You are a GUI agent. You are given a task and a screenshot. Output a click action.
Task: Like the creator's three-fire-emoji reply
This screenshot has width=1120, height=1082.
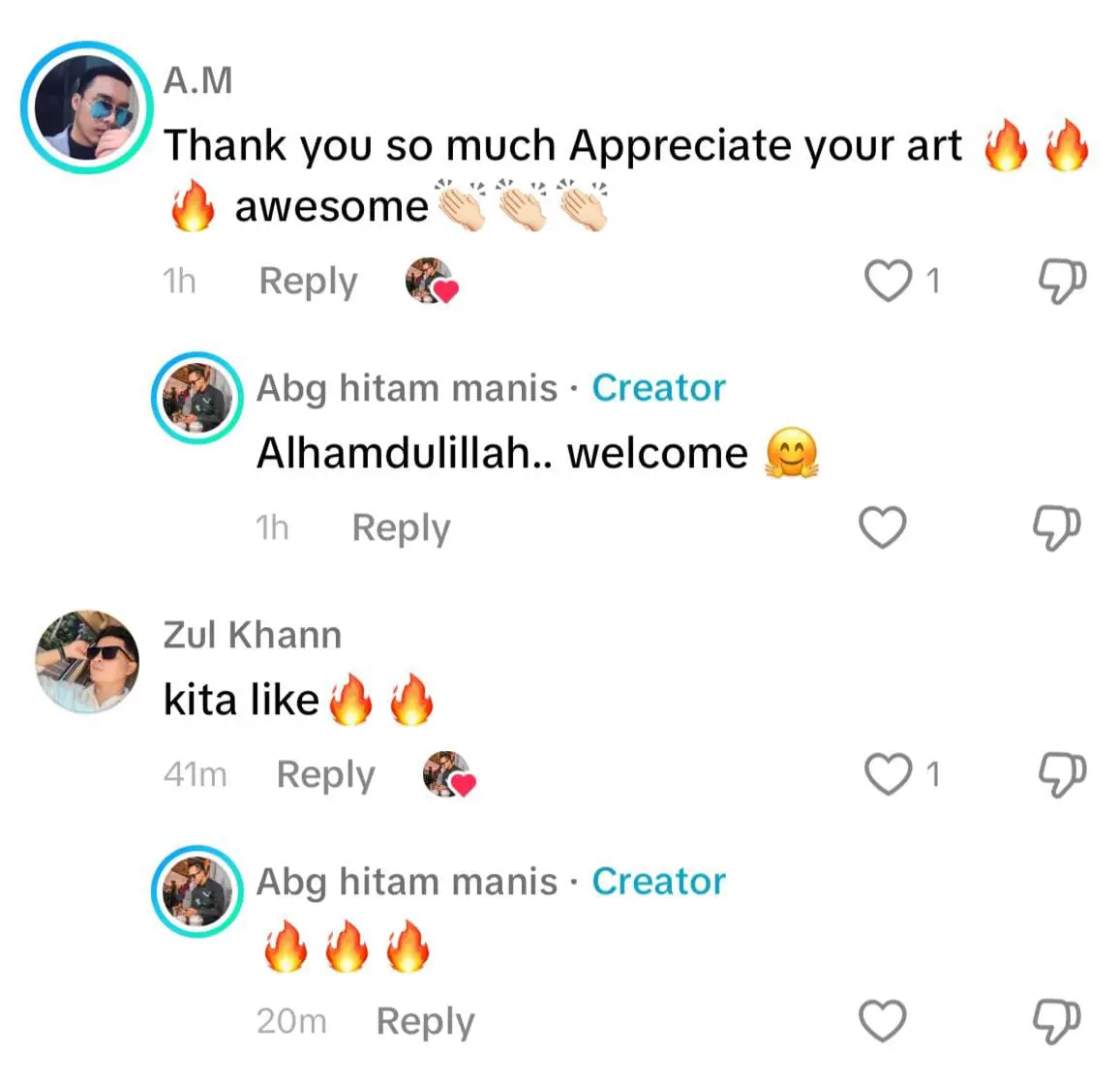click(882, 1021)
